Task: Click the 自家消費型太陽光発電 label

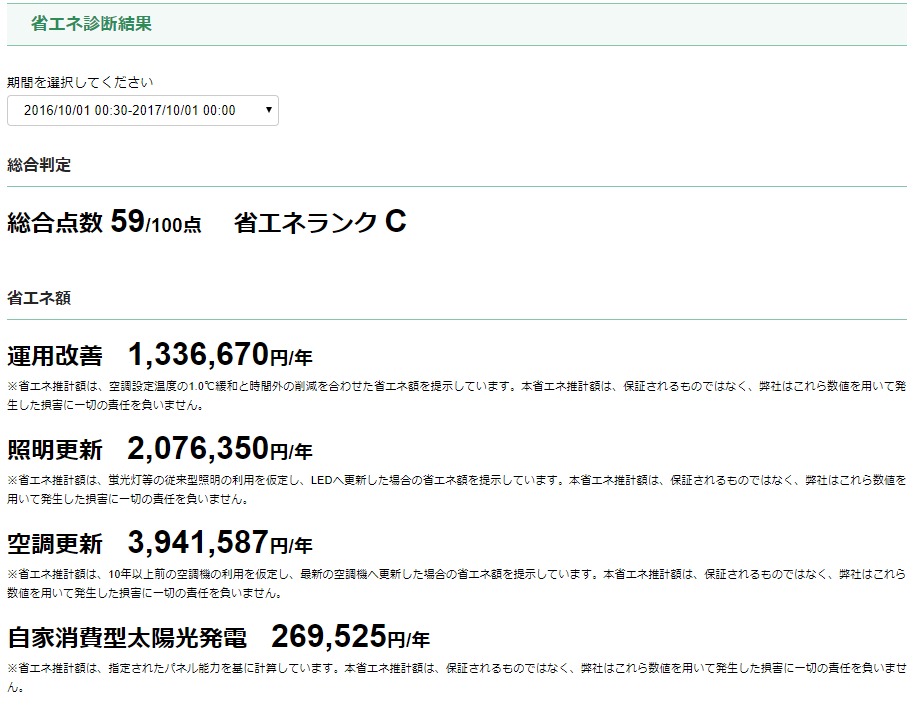Action: [x=127, y=637]
